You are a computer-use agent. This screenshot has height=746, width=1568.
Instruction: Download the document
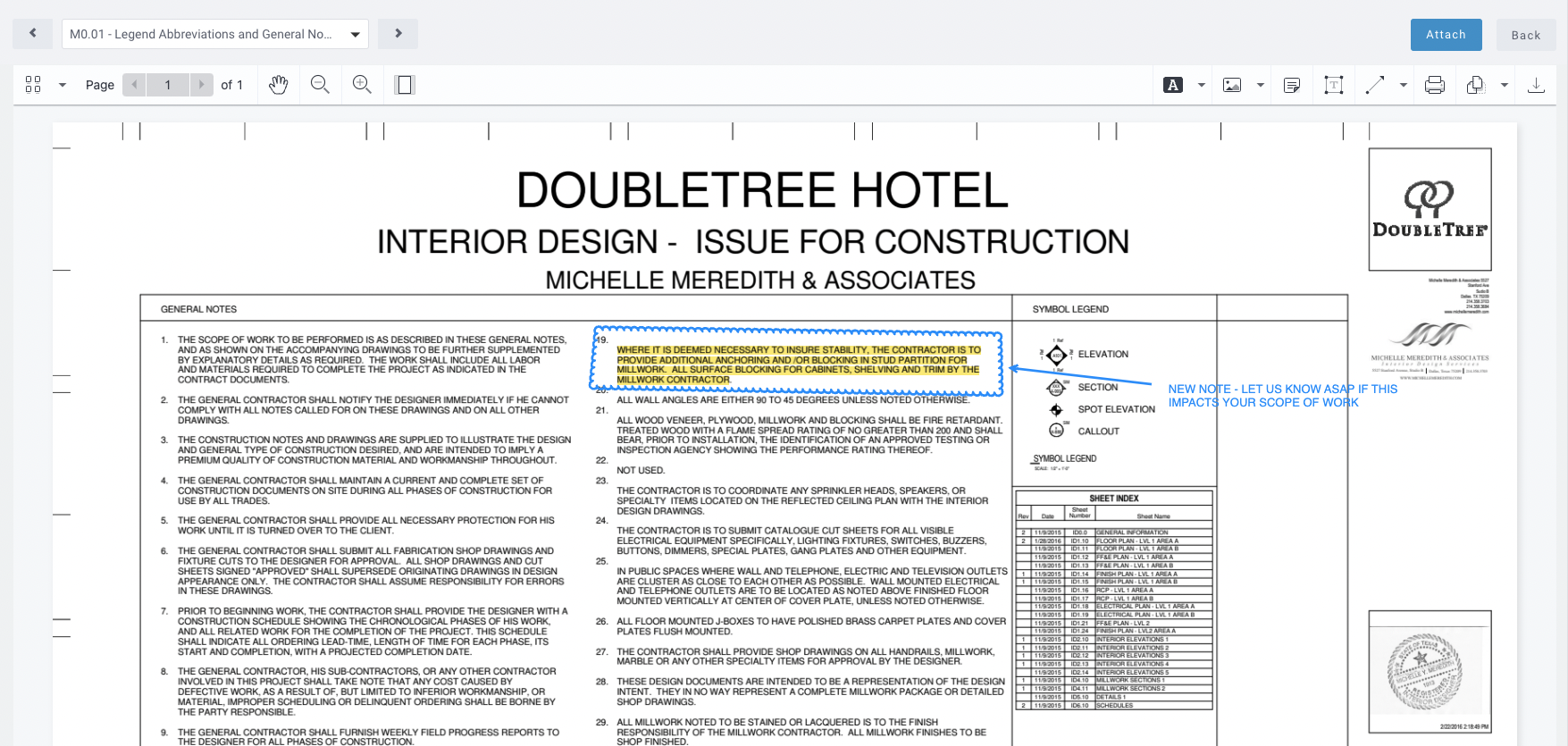pos(1536,85)
